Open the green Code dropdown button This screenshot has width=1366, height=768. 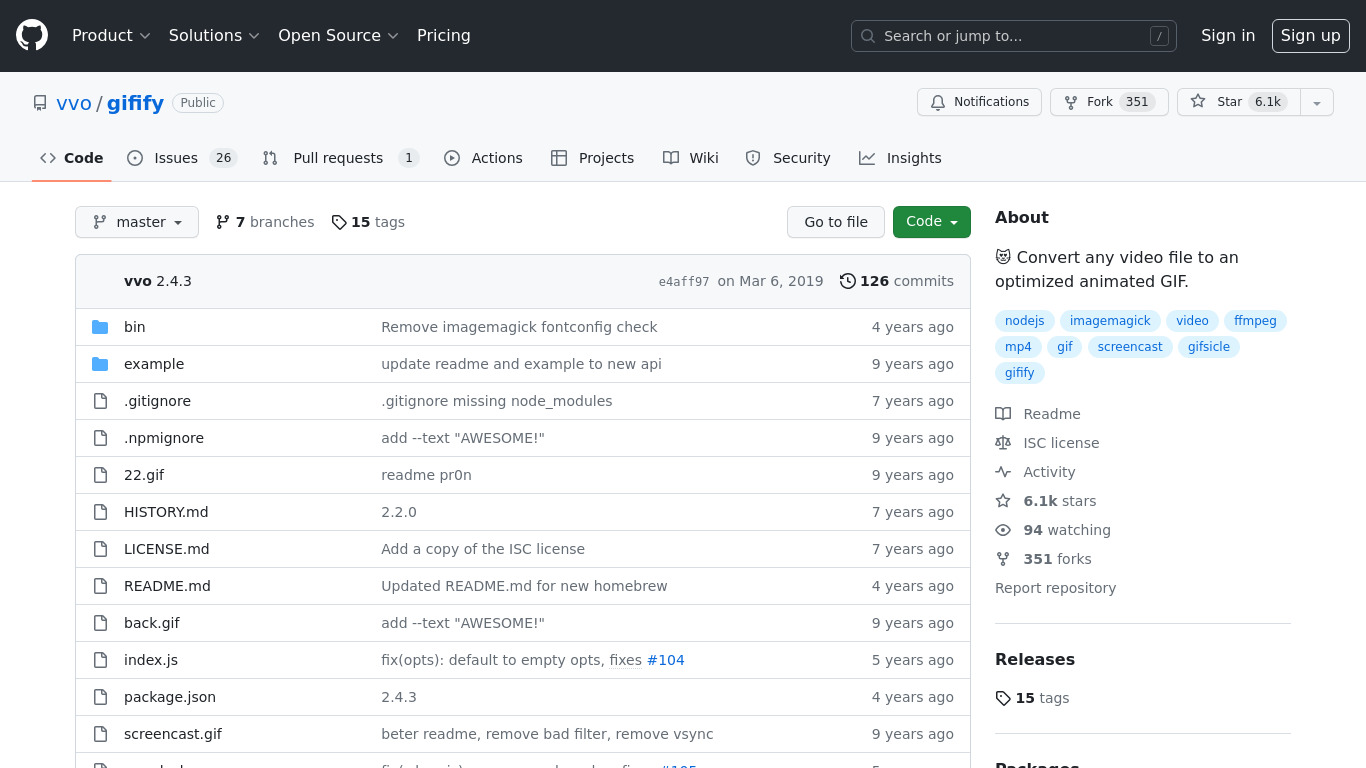click(932, 222)
